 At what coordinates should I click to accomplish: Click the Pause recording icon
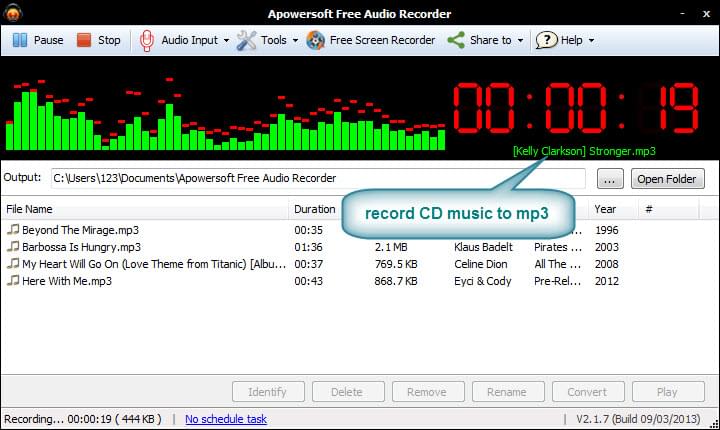tap(20, 40)
